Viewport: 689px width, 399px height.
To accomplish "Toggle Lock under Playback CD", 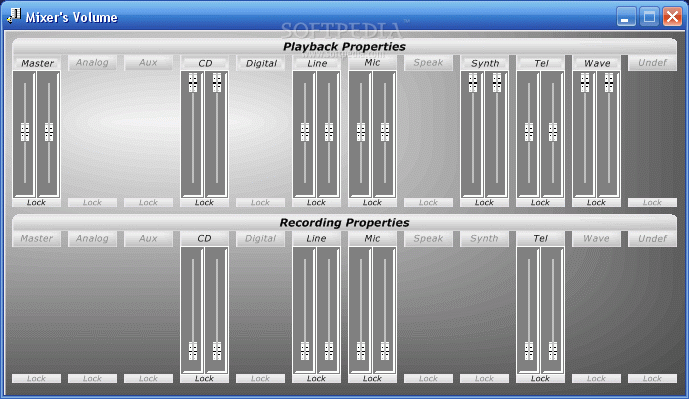I will (x=204, y=203).
